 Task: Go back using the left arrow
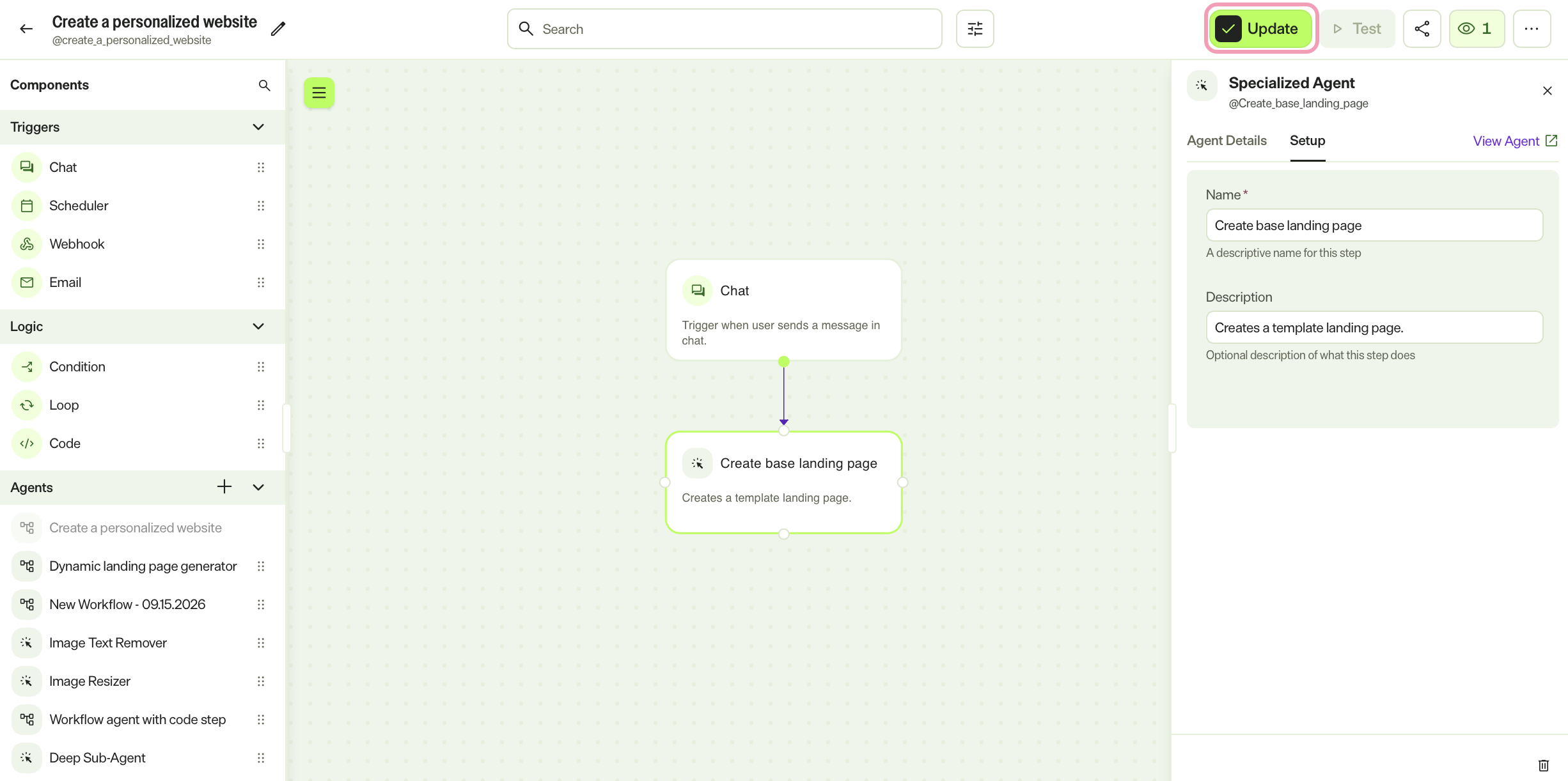26,29
